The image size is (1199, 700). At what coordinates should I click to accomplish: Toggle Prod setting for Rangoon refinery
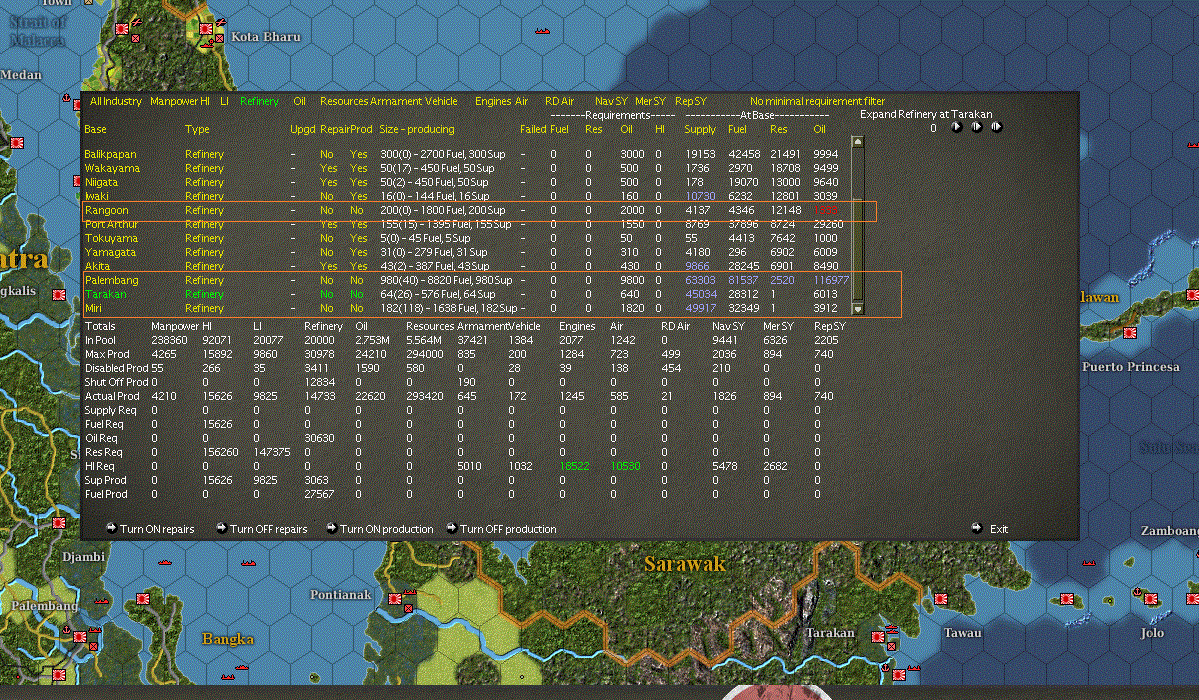356,210
